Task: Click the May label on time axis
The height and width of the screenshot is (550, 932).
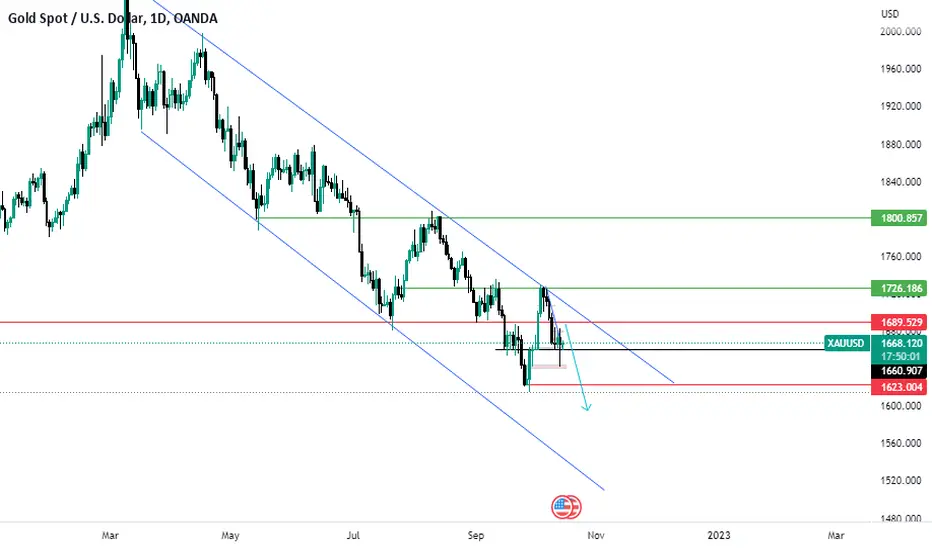Action: [x=230, y=535]
